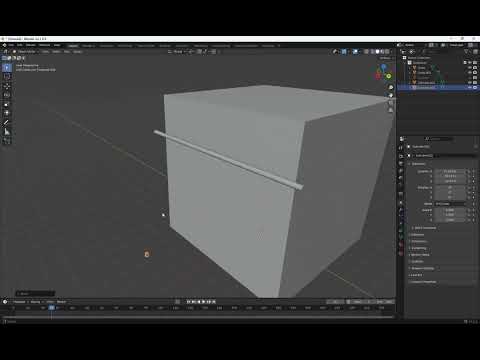Screen dimensions: 480x360
Task: Select the Scale tool
Action: (x=7, y=104)
